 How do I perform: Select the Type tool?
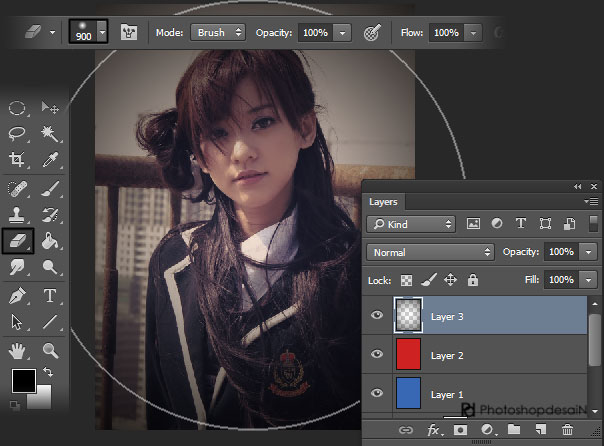coord(49,295)
